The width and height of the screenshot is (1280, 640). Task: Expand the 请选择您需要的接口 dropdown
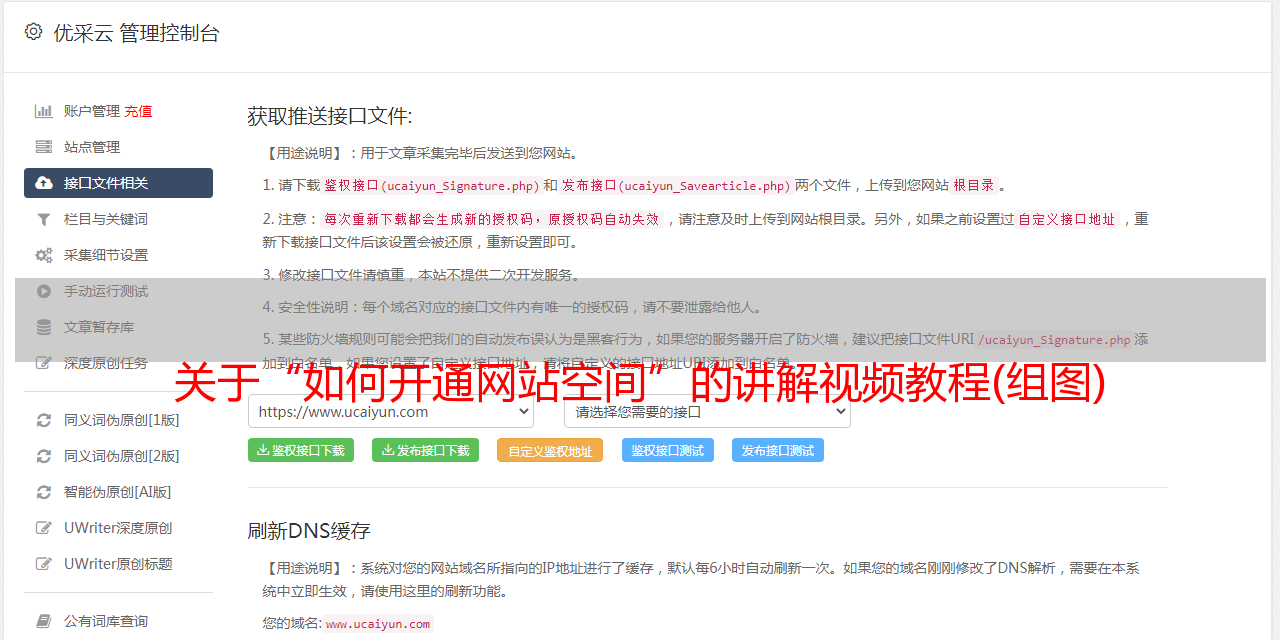pyautogui.click(x=708, y=412)
